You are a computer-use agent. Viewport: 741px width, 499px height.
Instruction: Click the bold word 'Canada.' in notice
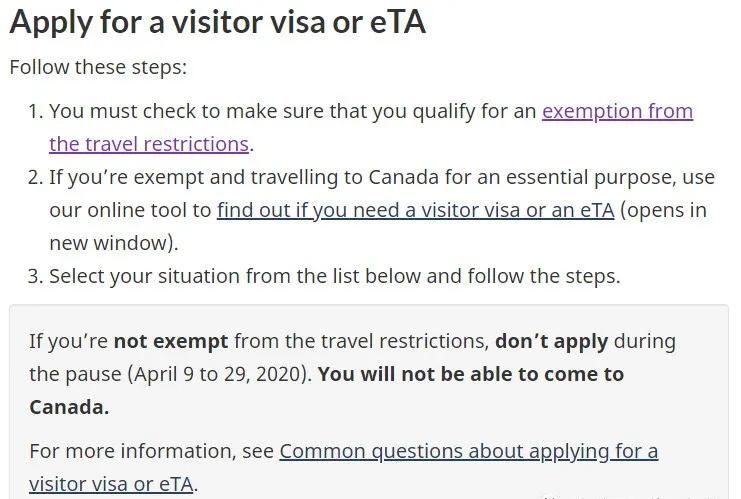(69, 407)
